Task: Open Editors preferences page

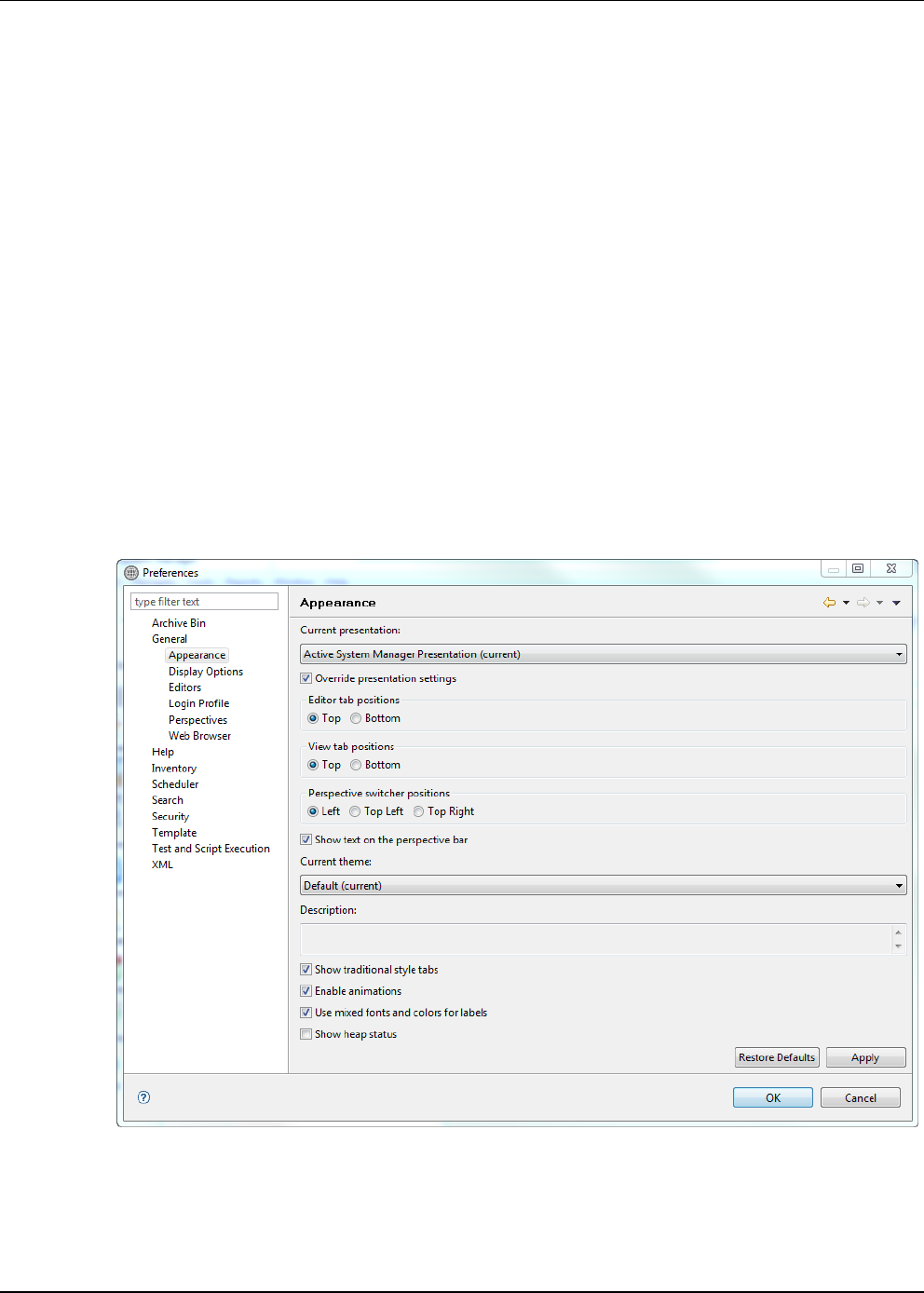Action: pyautogui.click(x=184, y=687)
